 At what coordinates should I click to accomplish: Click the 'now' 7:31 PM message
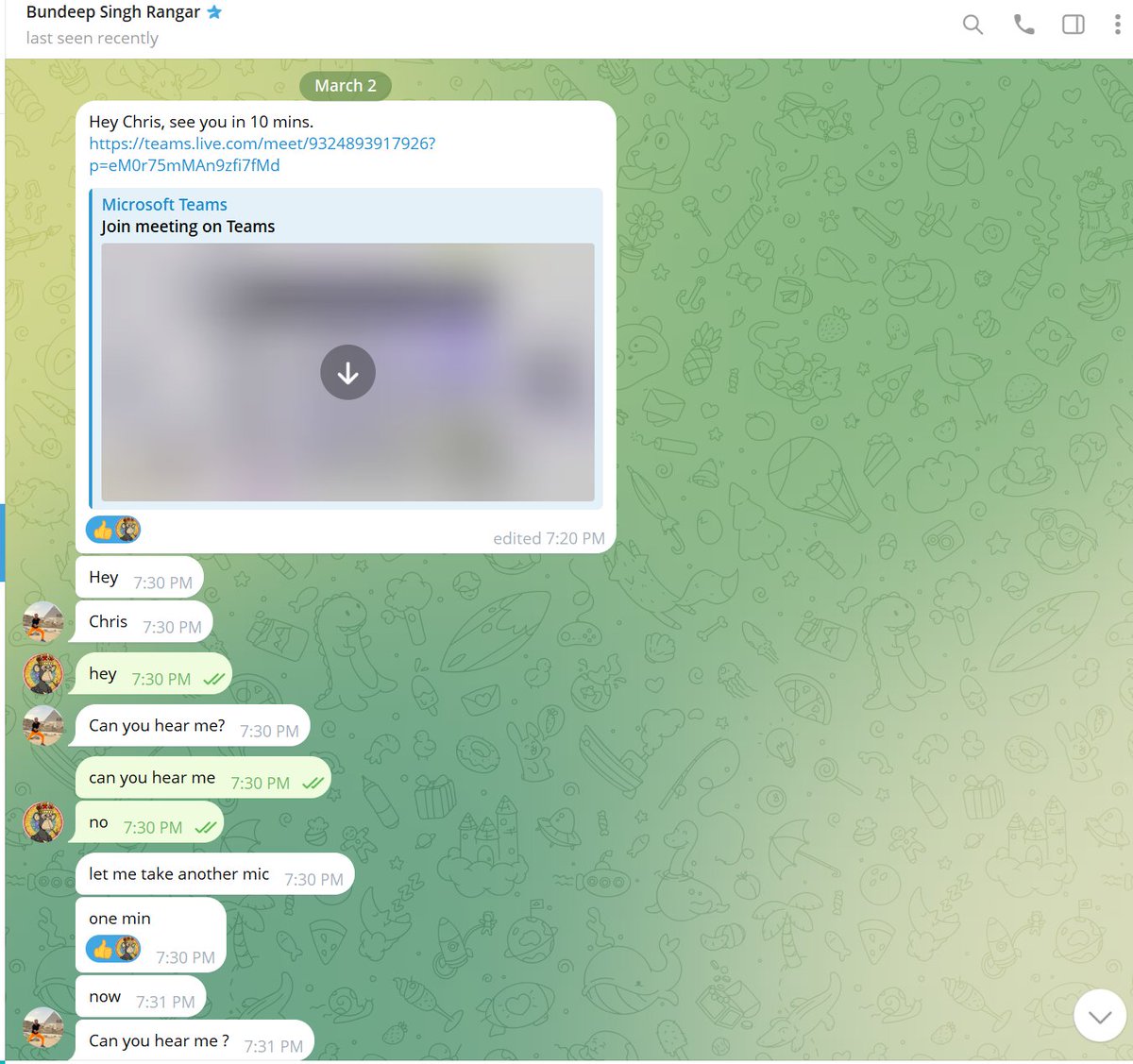(x=141, y=997)
